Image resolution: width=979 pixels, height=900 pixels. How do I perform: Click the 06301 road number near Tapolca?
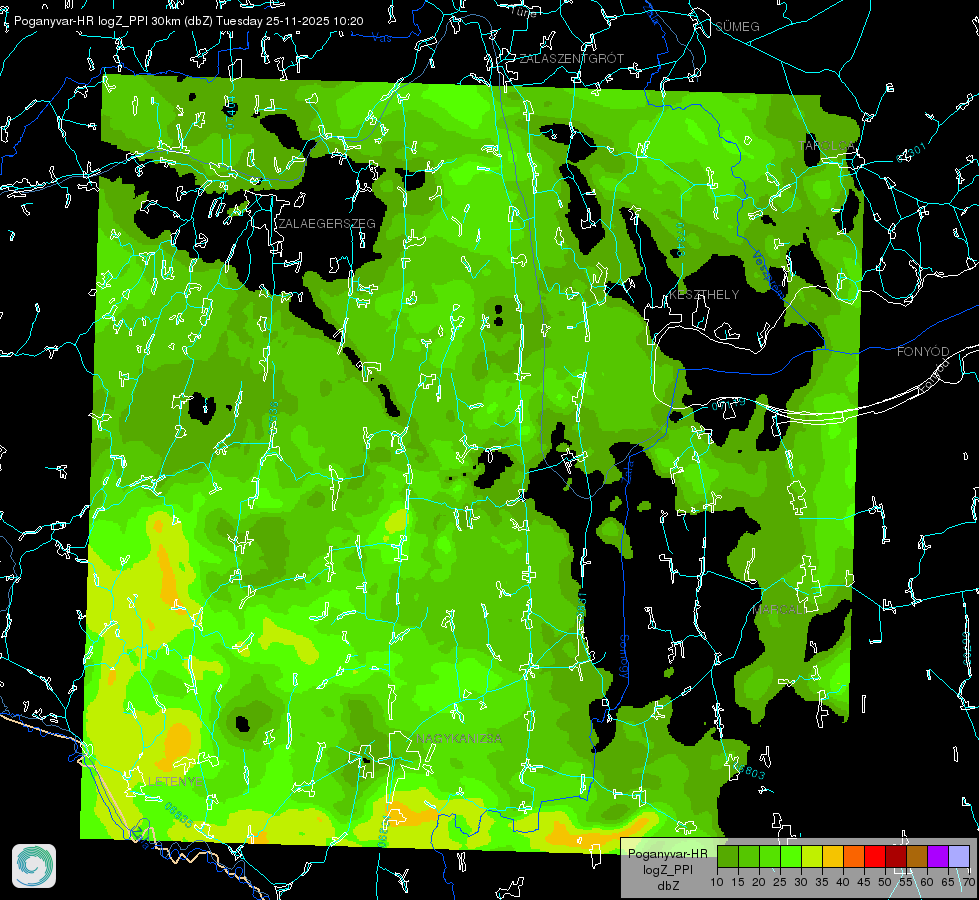pyautogui.click(x=912, y=152)
